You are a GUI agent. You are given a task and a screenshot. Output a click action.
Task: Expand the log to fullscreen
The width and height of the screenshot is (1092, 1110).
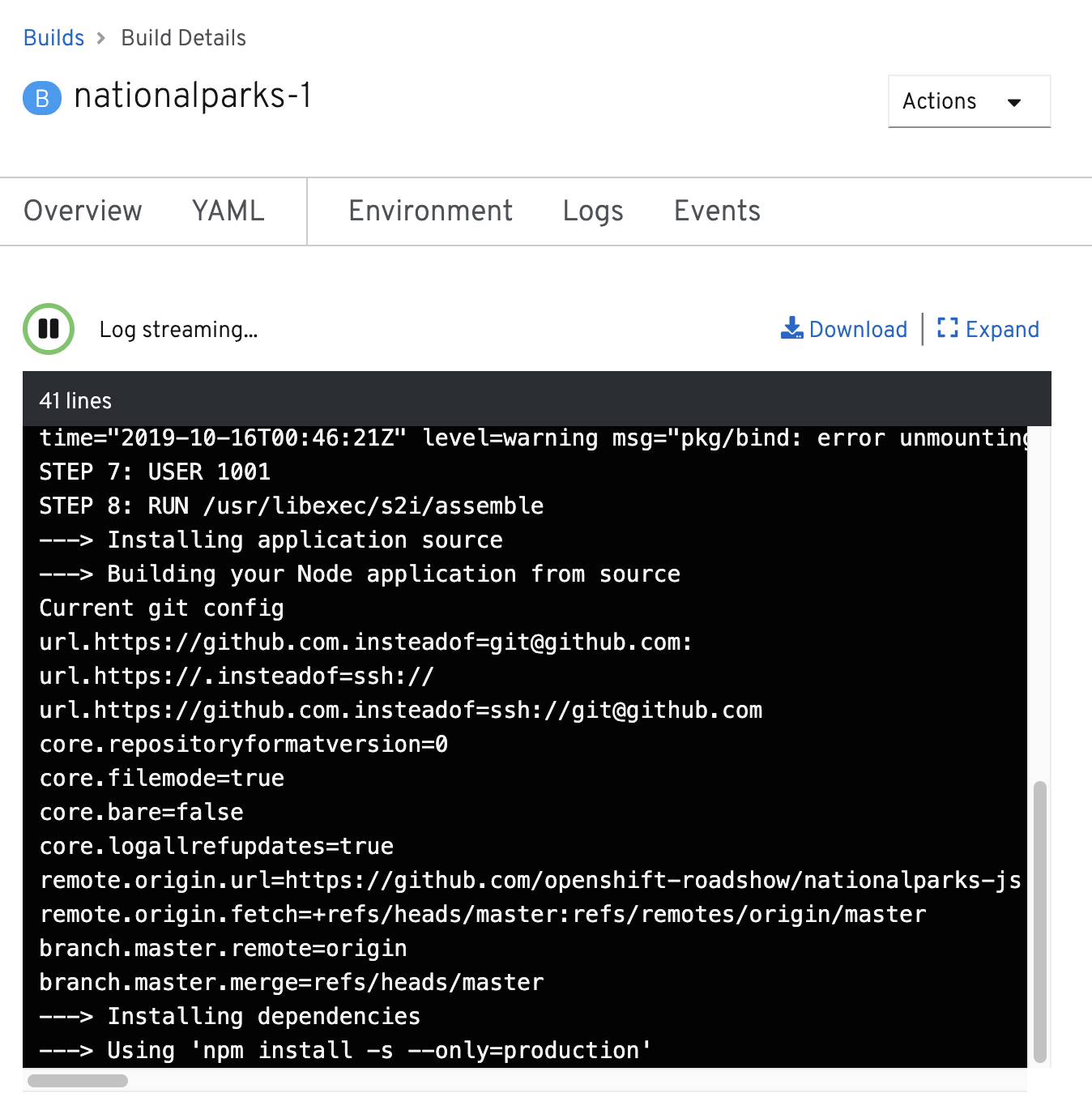(1001, 329)
